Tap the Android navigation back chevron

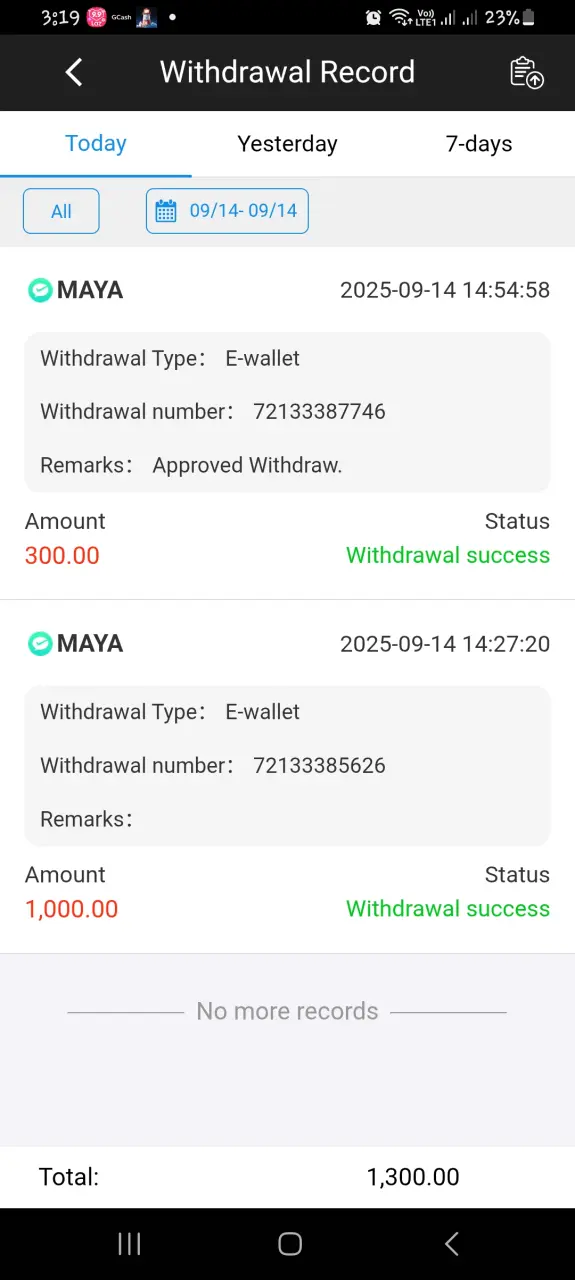click(451, 1243)
